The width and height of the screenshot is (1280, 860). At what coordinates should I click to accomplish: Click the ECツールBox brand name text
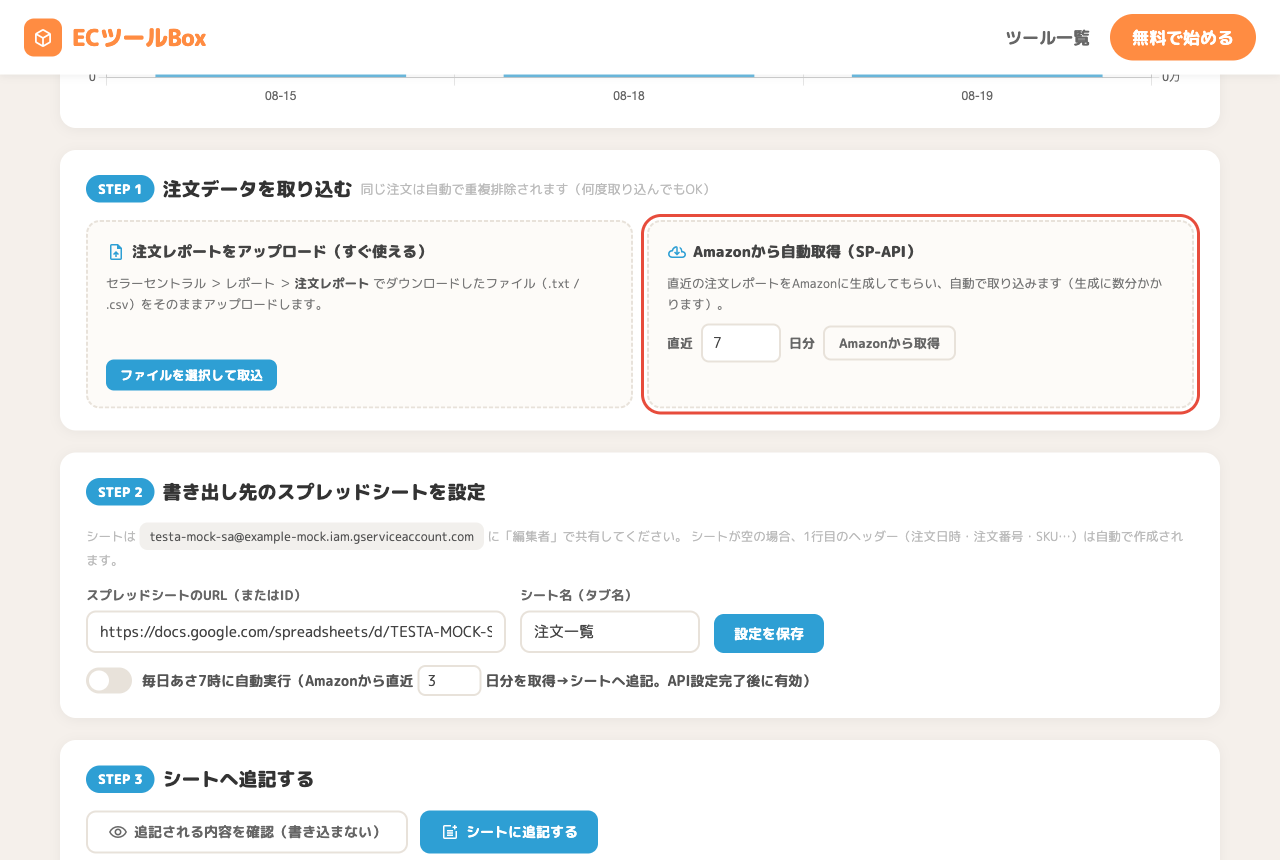click(x=139, y=38)
